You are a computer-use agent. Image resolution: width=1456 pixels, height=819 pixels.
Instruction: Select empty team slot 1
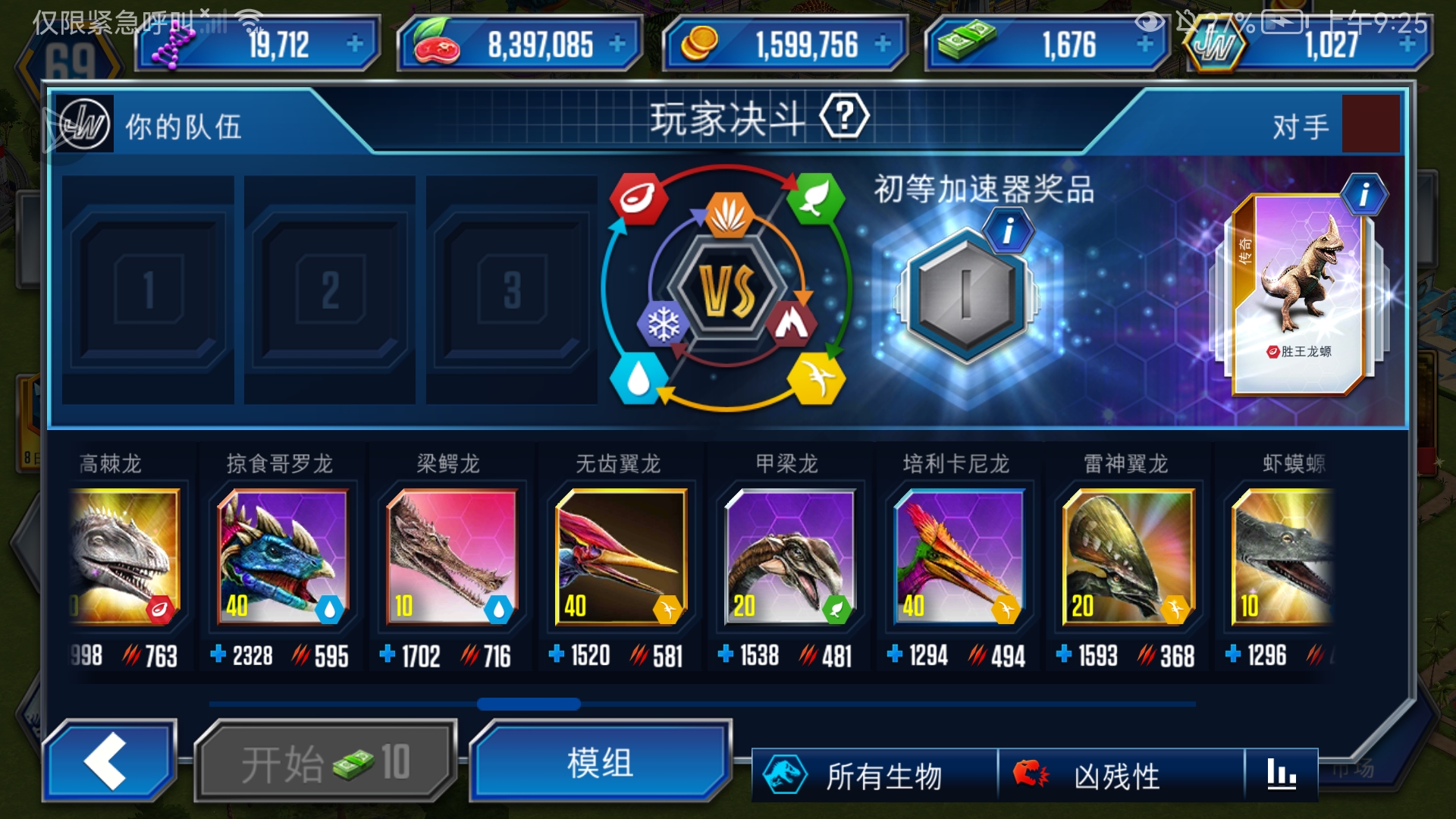(148, 290)
